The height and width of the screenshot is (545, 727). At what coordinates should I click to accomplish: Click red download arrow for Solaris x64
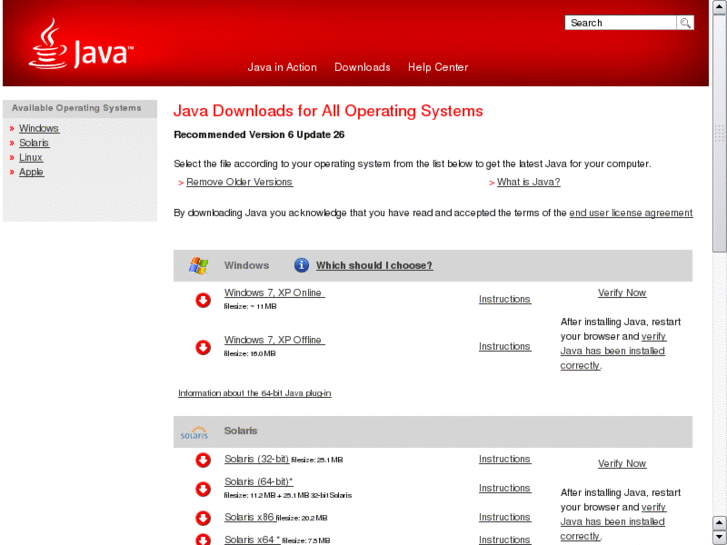(x=203, y=539)
